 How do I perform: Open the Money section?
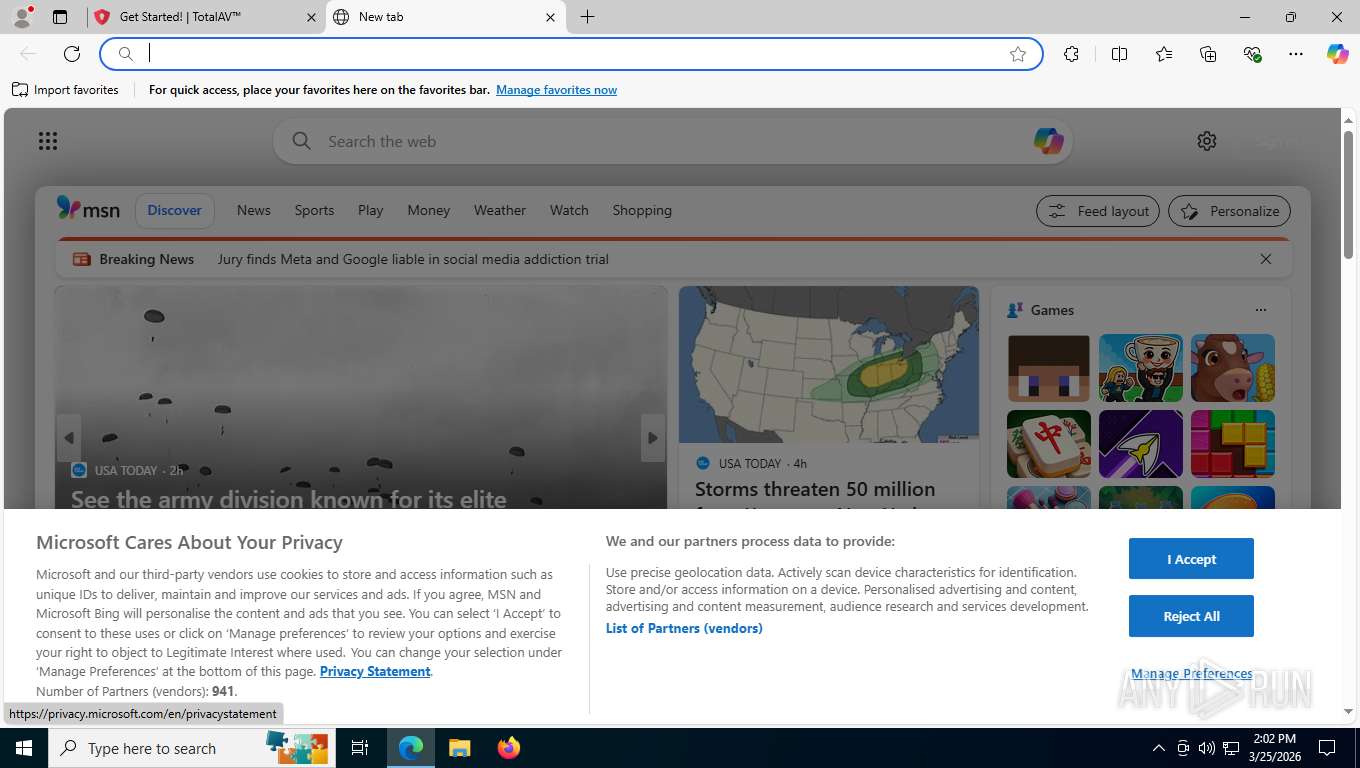click(428, 210)
